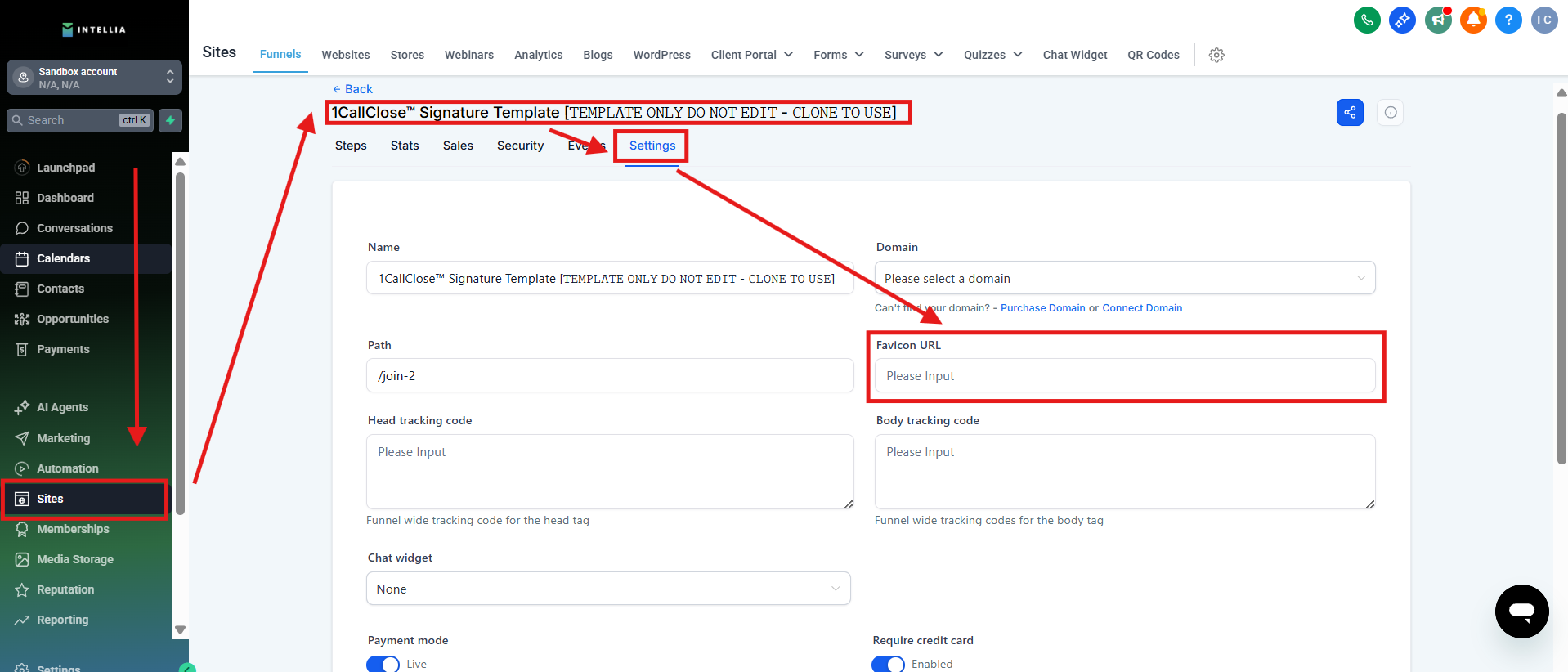Open the Sites settings gear icon
The image size is (1568, 672).
tap(1216, 55)
